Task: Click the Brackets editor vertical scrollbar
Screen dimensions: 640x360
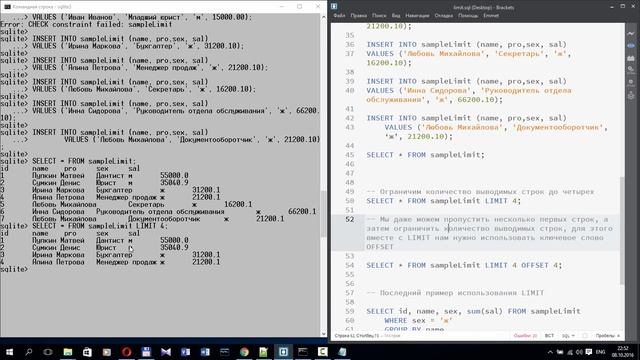Action: 622,231
